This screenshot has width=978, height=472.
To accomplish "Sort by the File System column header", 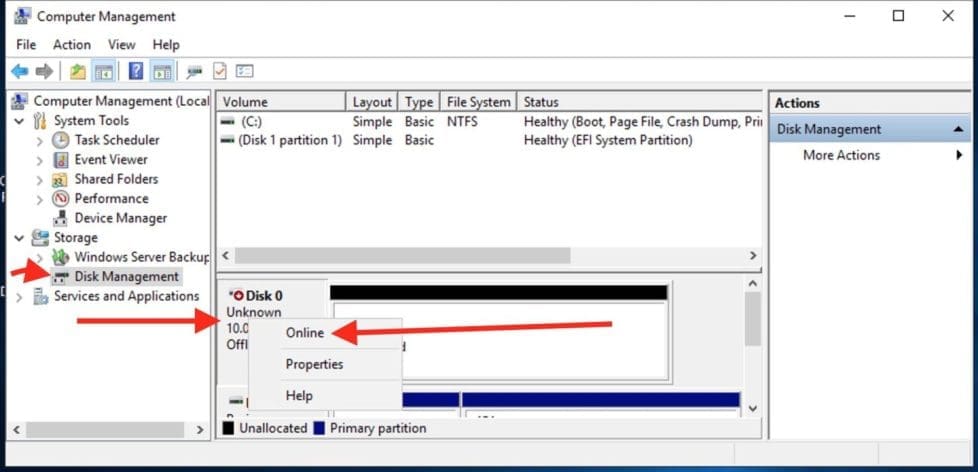I will [479, 102].
